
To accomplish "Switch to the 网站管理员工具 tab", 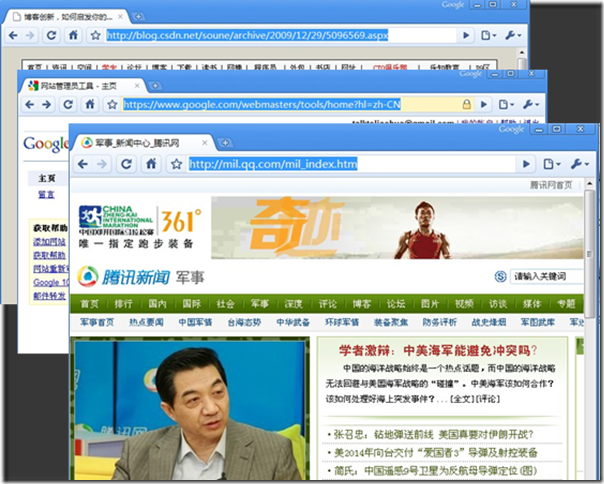I will 78,86.
